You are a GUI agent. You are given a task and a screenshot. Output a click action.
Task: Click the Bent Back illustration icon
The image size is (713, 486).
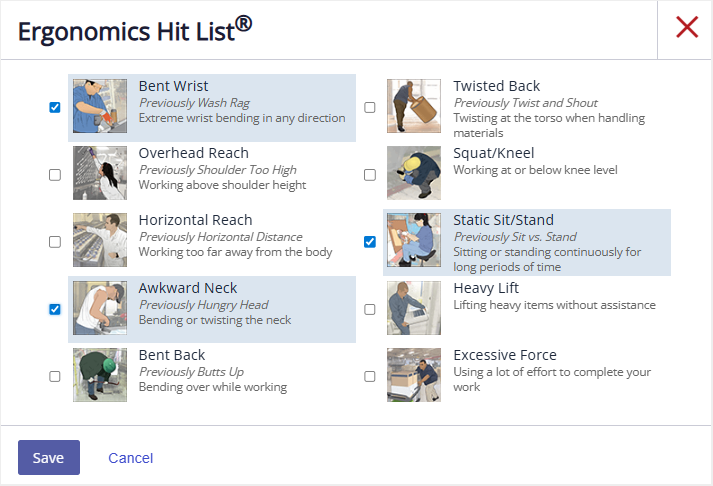pos(100,375)
